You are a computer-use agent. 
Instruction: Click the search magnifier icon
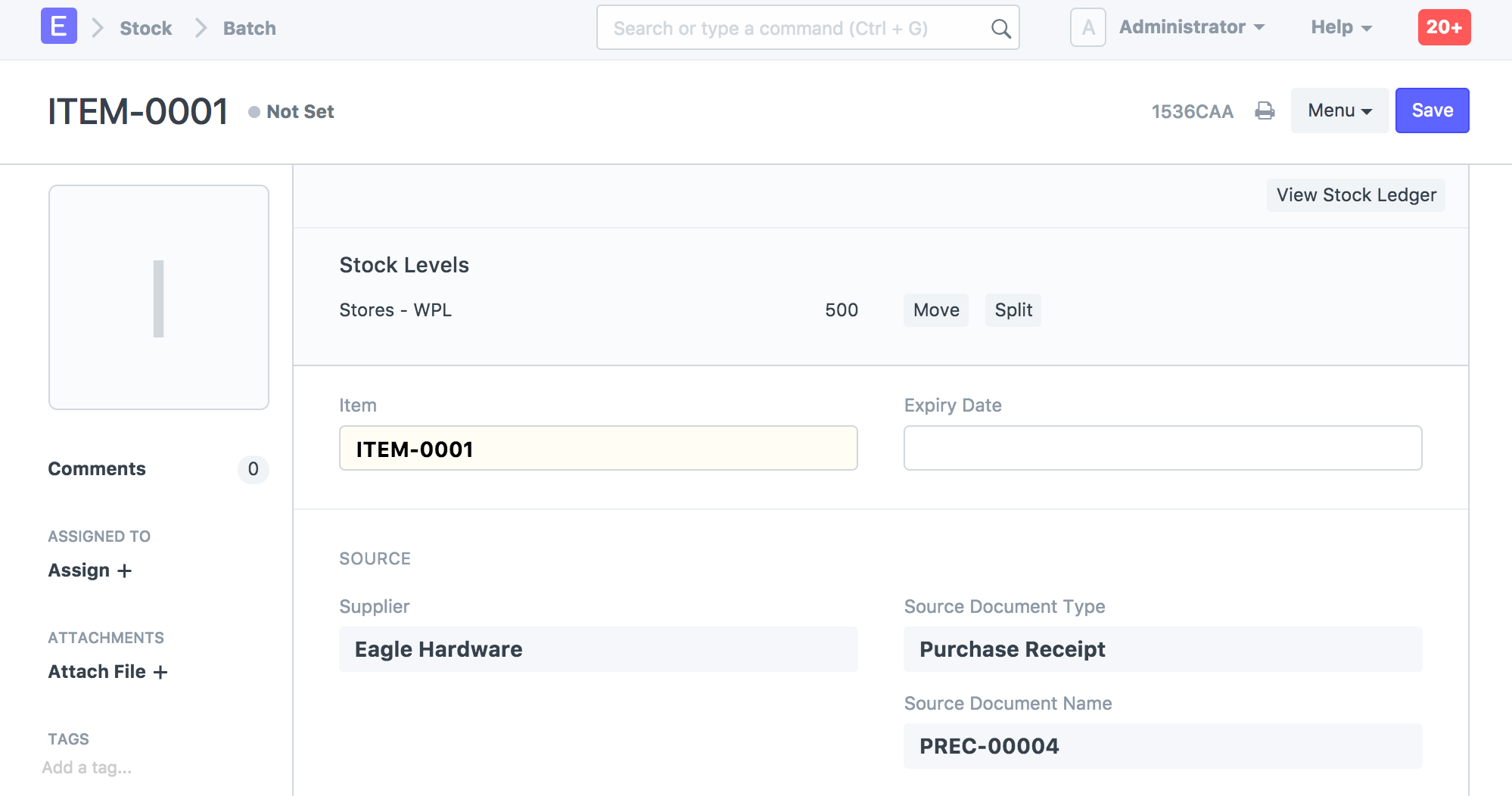(1000, 29)
